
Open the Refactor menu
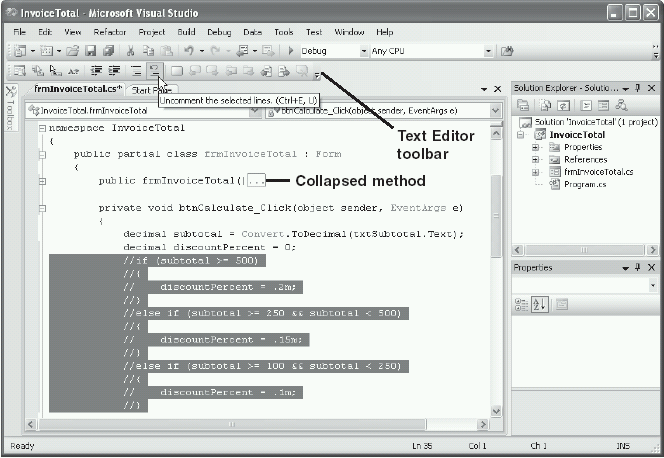[x=110, y=32]
